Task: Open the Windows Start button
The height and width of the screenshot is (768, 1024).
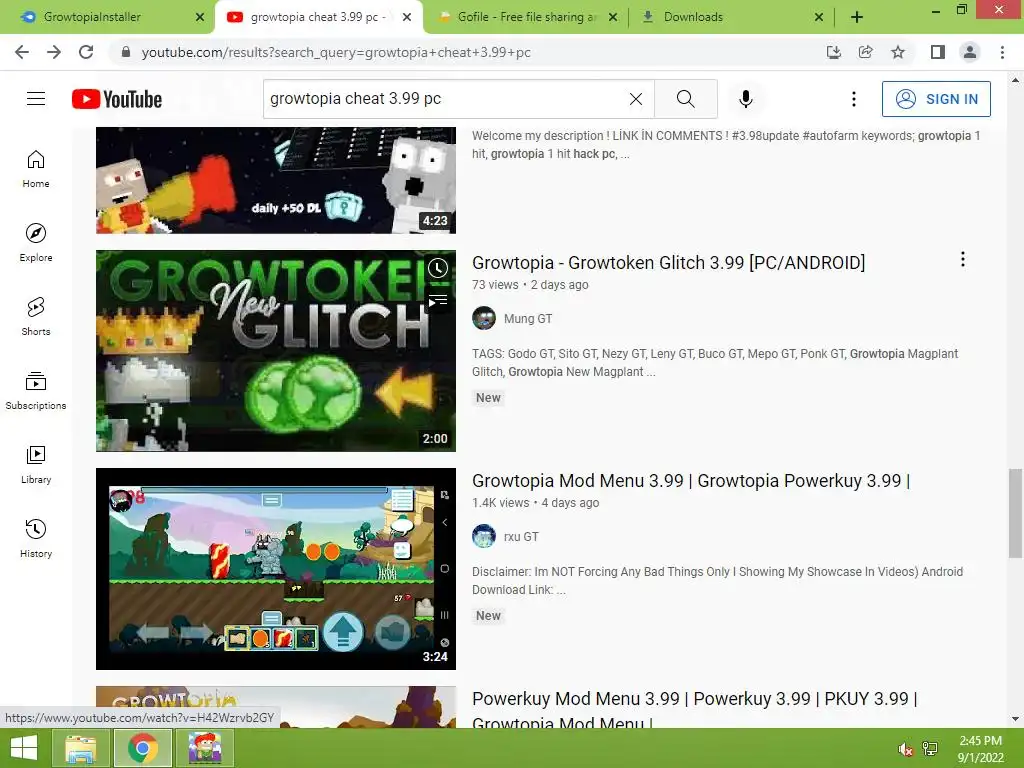Action: click(x=24, y=748)
